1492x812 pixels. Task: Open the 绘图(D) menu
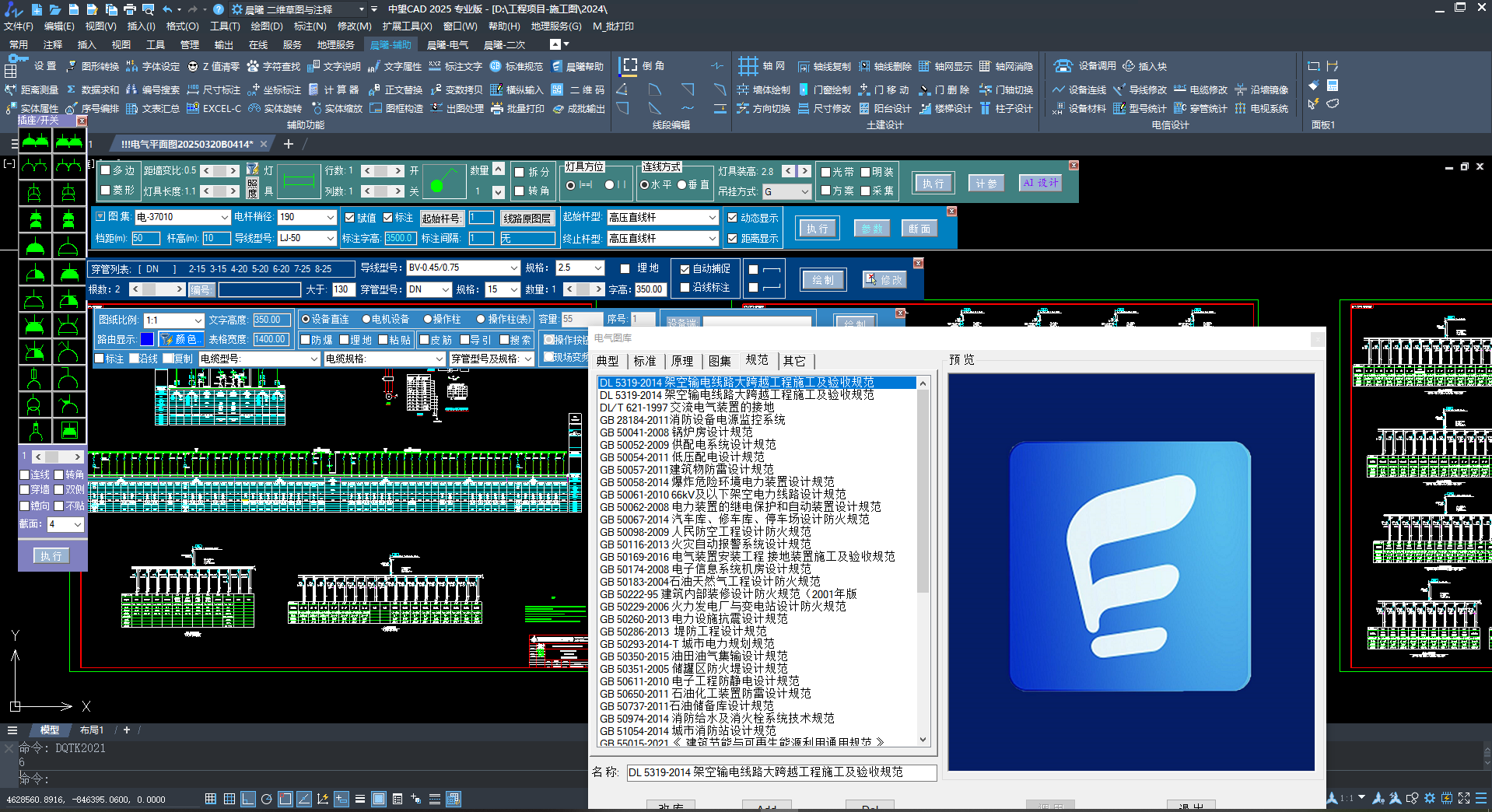(266, 26)
